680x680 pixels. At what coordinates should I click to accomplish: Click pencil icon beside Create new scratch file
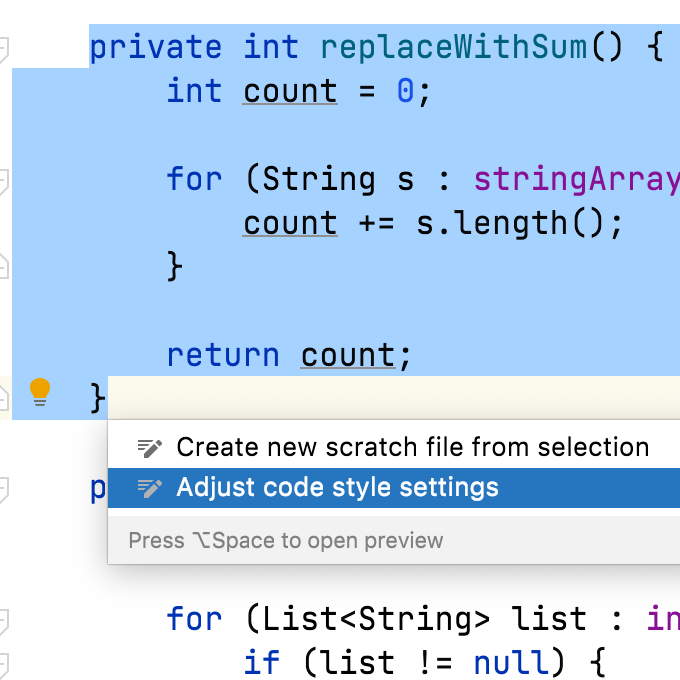[x=150, y=447]
